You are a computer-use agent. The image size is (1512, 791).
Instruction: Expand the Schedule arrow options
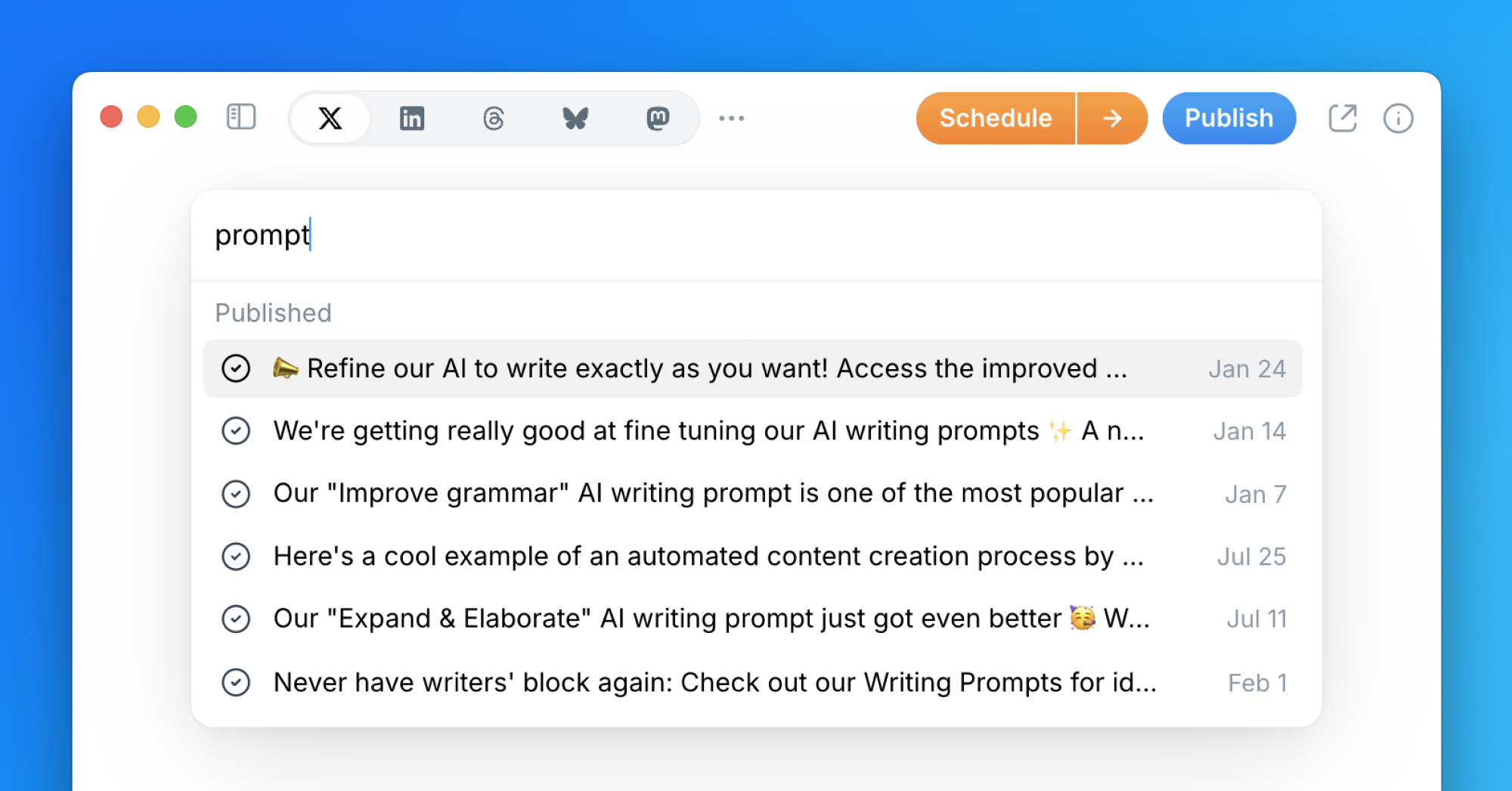1112,118
